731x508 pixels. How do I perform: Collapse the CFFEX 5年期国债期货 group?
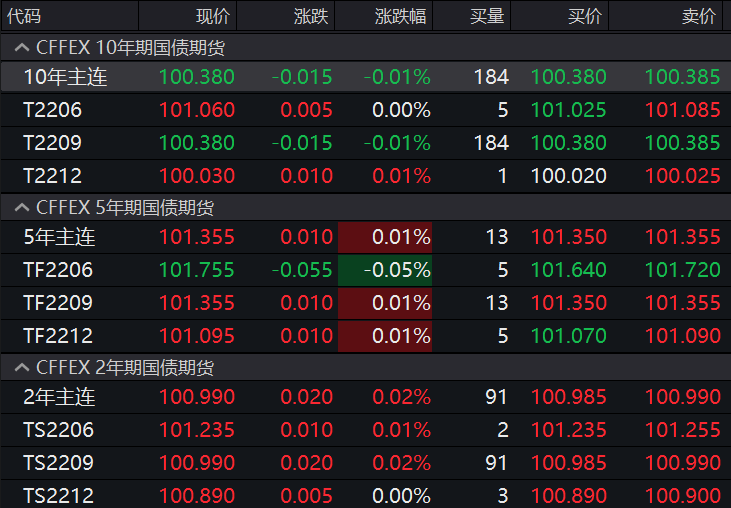(x=20, y=208)
